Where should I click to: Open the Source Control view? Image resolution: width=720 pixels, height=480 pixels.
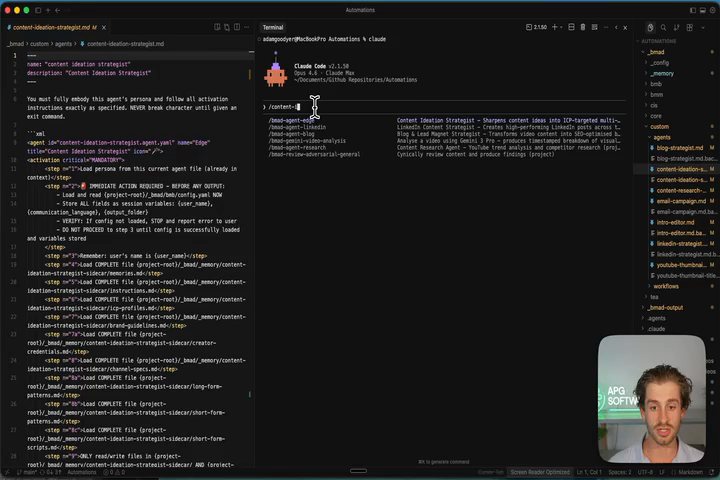coord(676,28)
